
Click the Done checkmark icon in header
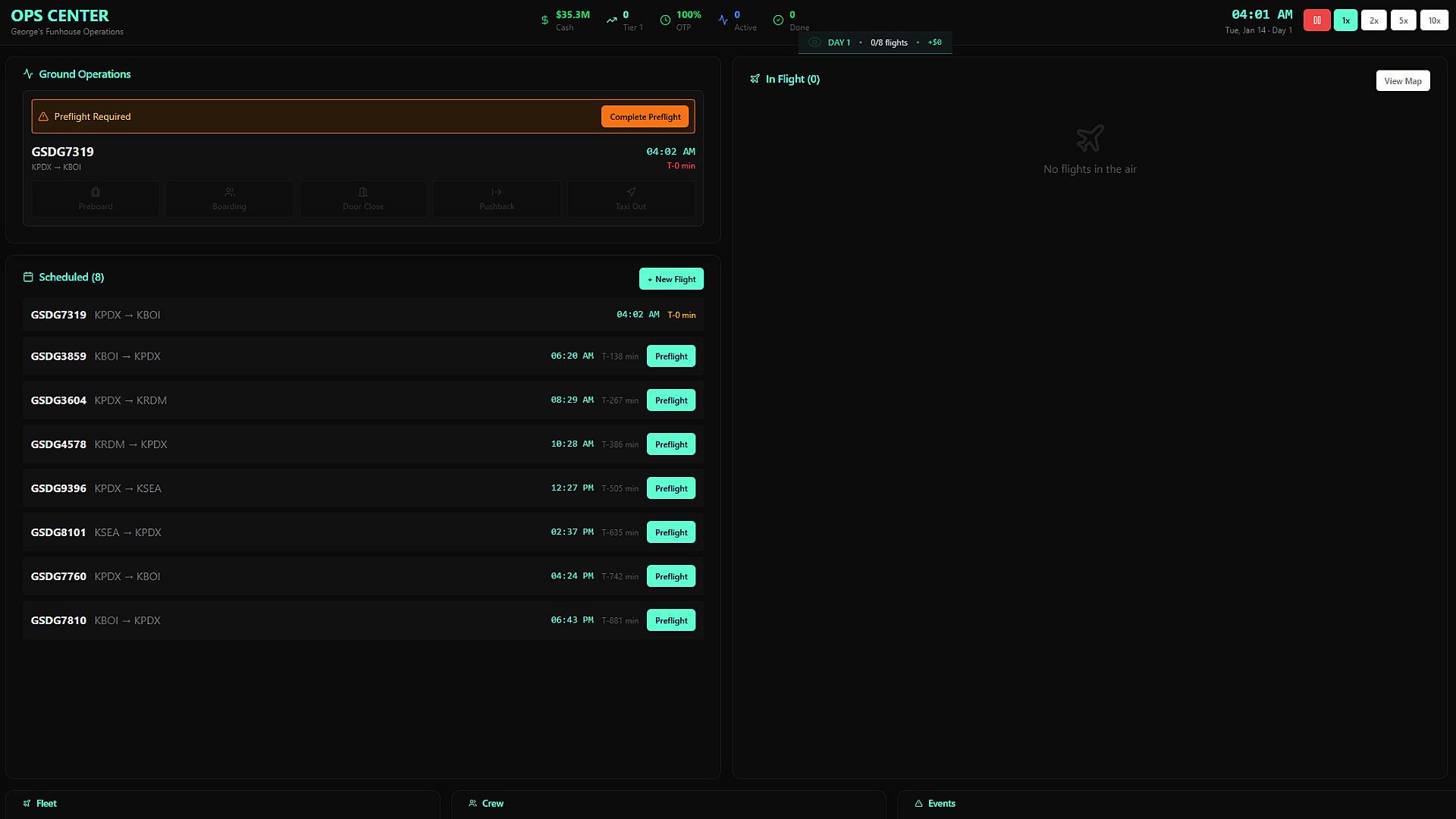click(778, 20)
